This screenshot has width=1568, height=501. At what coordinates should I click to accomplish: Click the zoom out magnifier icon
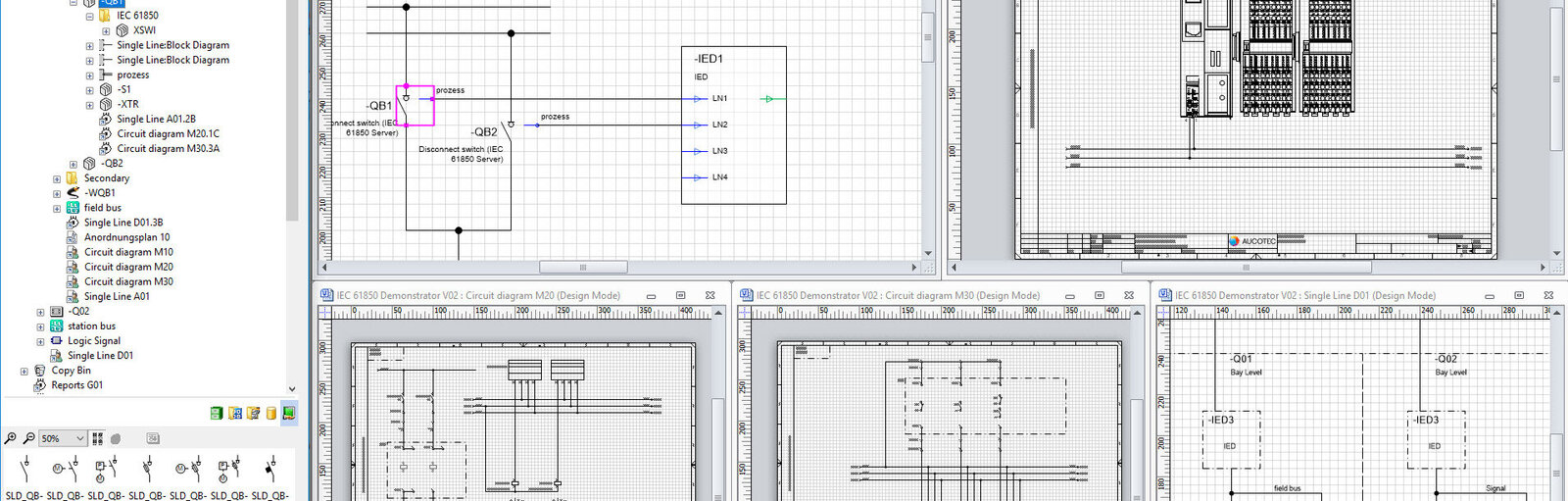point(28,438)
